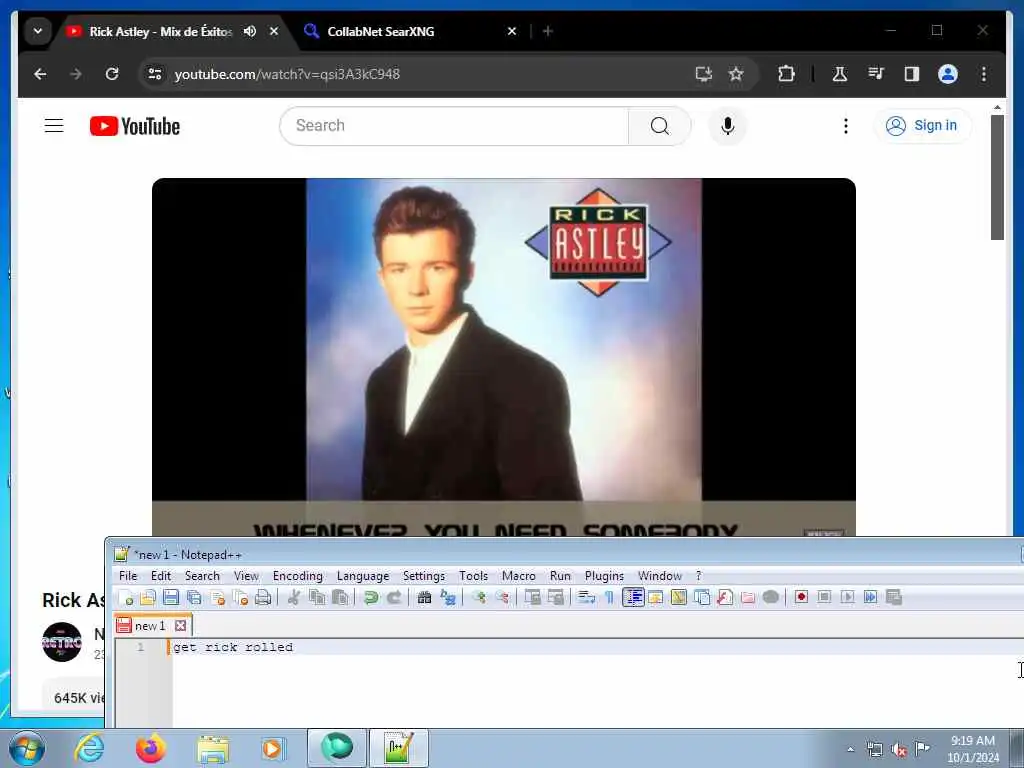Click the Save All icon in Notepad++
This screenshot has width=1024, height=768.
pos(194,597)
